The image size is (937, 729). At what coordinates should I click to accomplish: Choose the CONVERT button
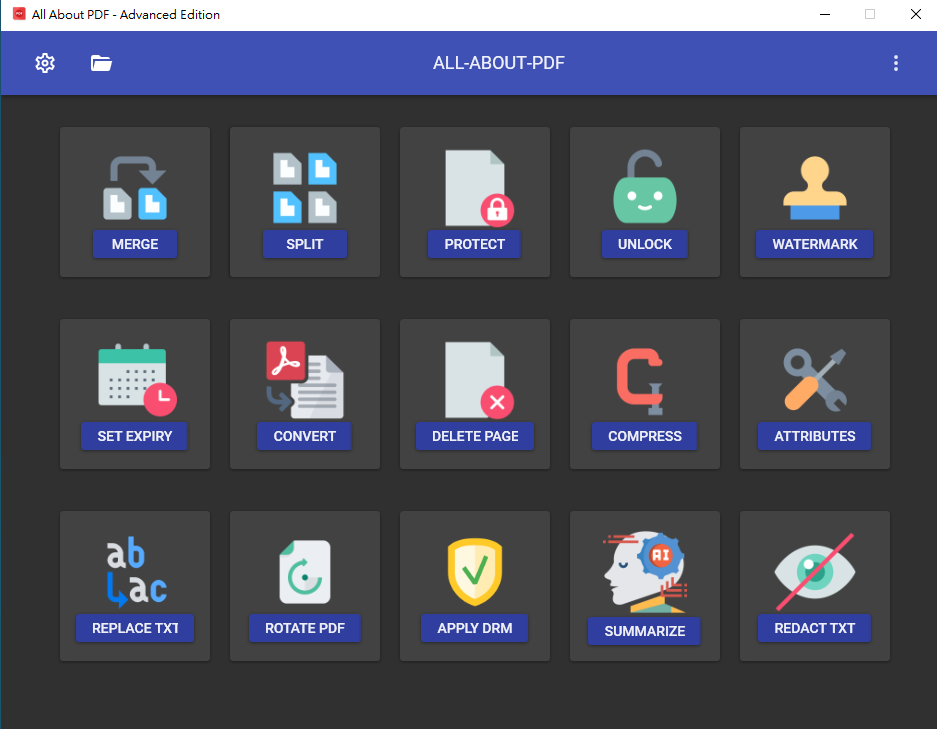coord(305,436)
